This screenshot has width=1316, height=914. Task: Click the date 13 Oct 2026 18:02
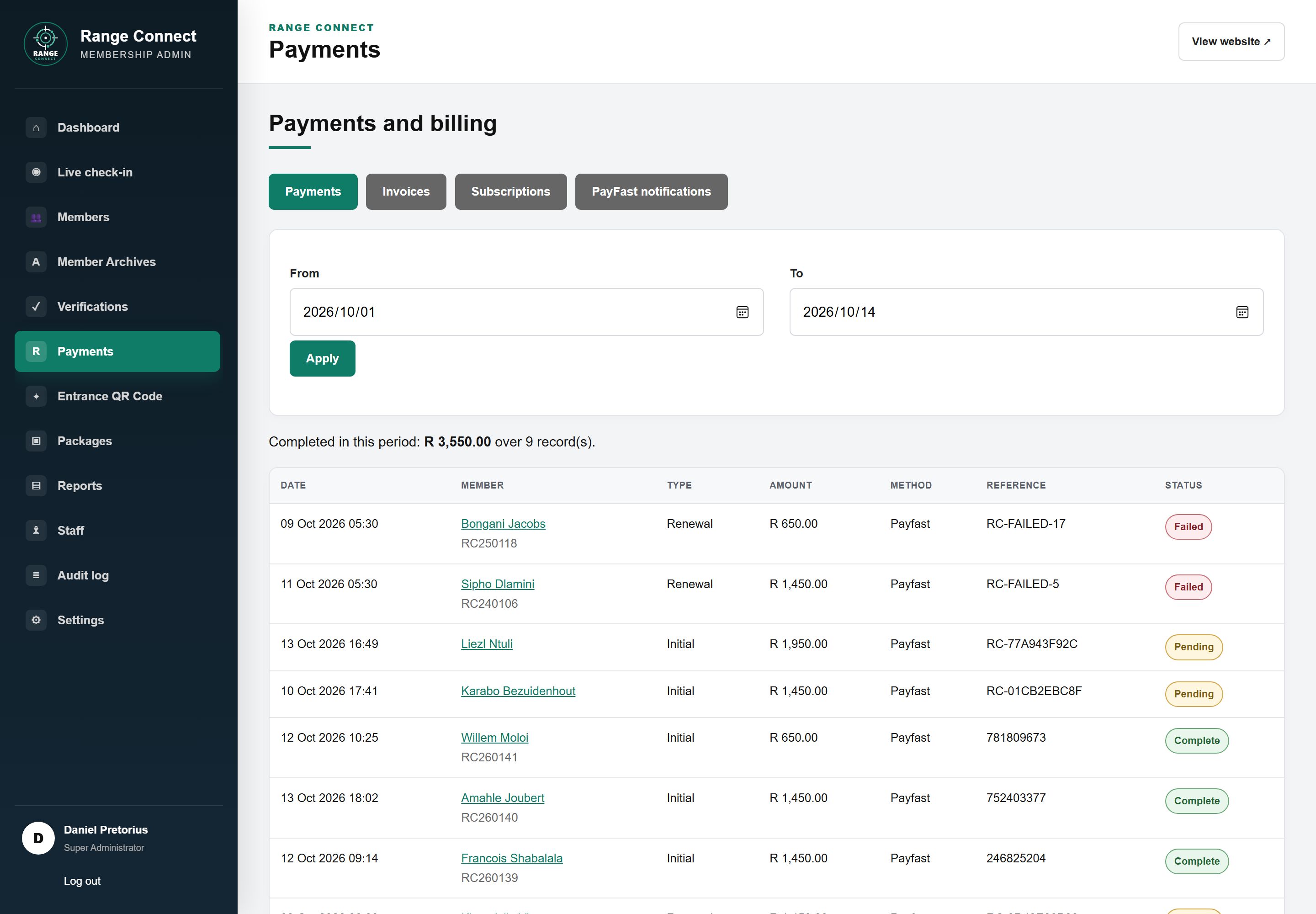click(x=329, y=798)
